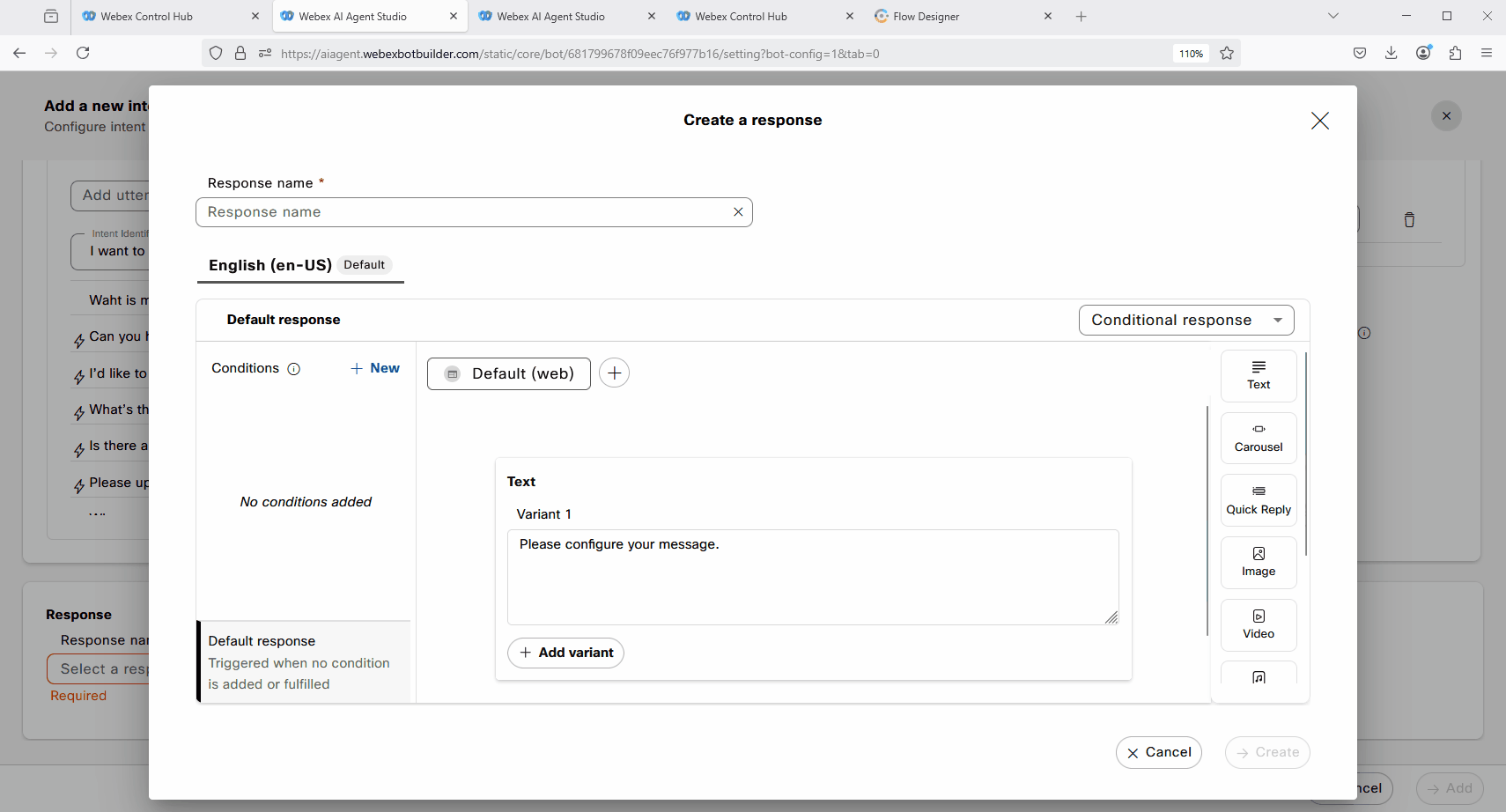Click the plus icon to add channel

pos(614,373)
